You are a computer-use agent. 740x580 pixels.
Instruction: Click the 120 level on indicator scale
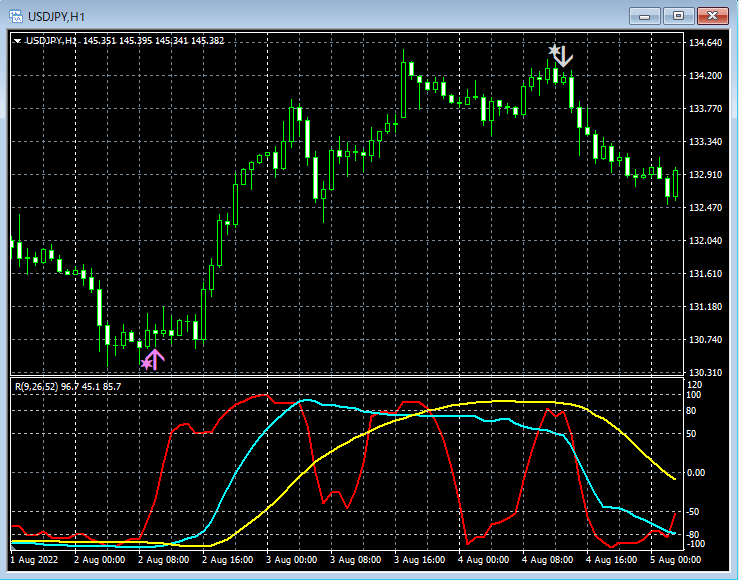697,385
